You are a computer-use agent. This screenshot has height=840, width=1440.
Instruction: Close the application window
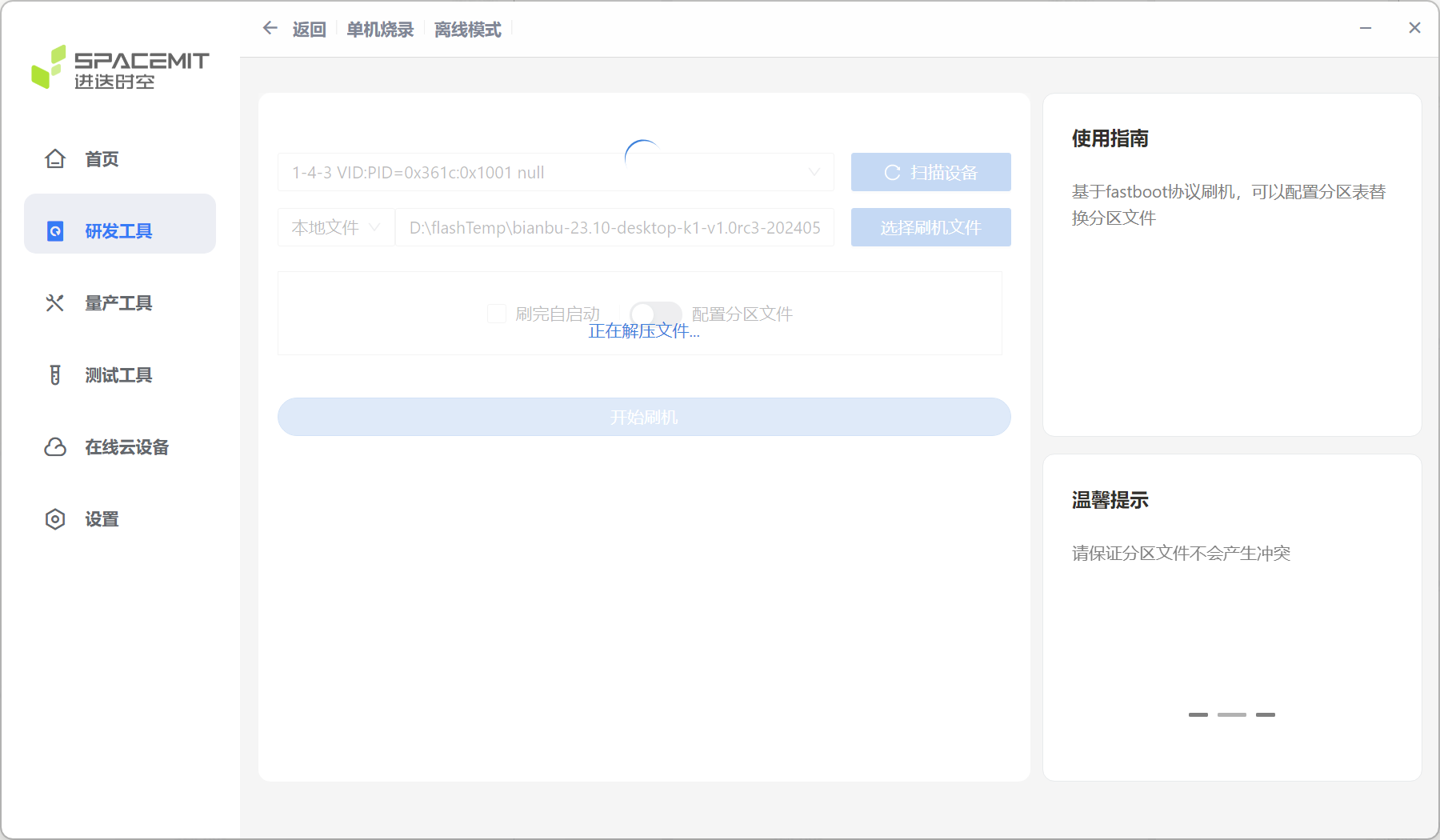pos(1414,28)
